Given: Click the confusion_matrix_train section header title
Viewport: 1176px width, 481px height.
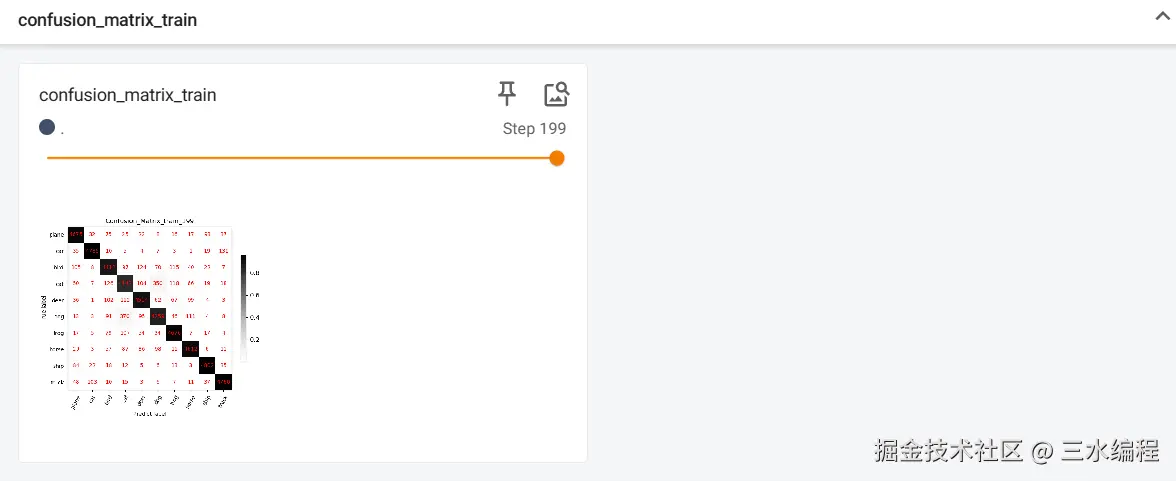Looking at the screenshot, I should (x=107, y=20).
